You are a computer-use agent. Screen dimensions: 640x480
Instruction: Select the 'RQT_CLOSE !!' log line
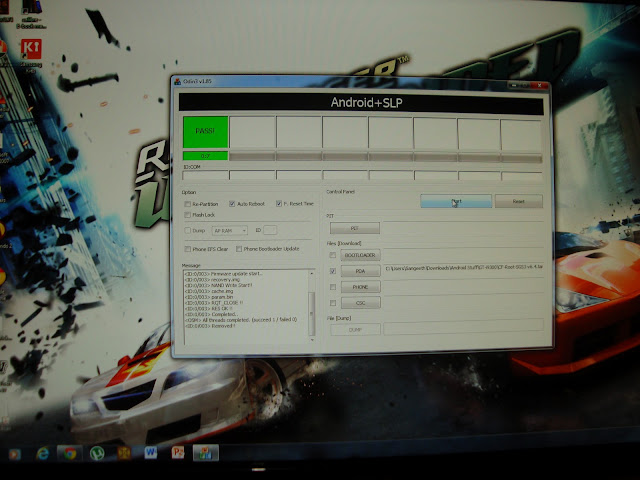pyautogui.click(x=214, y=303)
